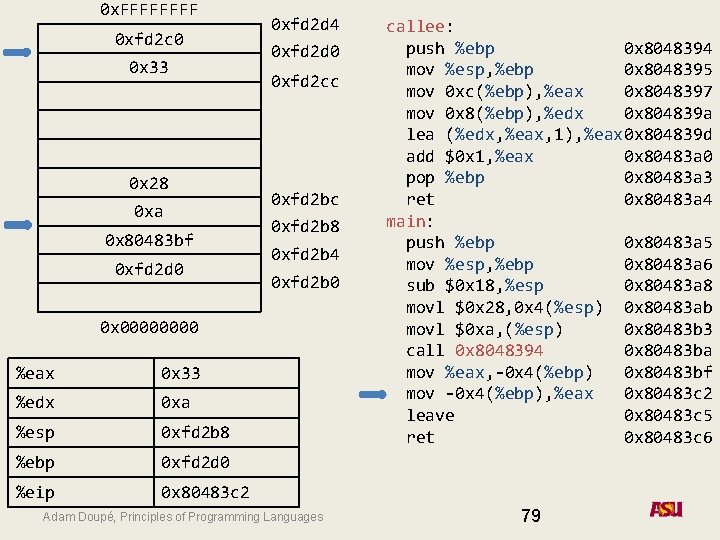Click the code address 0x8048395
Viewport: 720px width, 540px height.
coord(668,69)
